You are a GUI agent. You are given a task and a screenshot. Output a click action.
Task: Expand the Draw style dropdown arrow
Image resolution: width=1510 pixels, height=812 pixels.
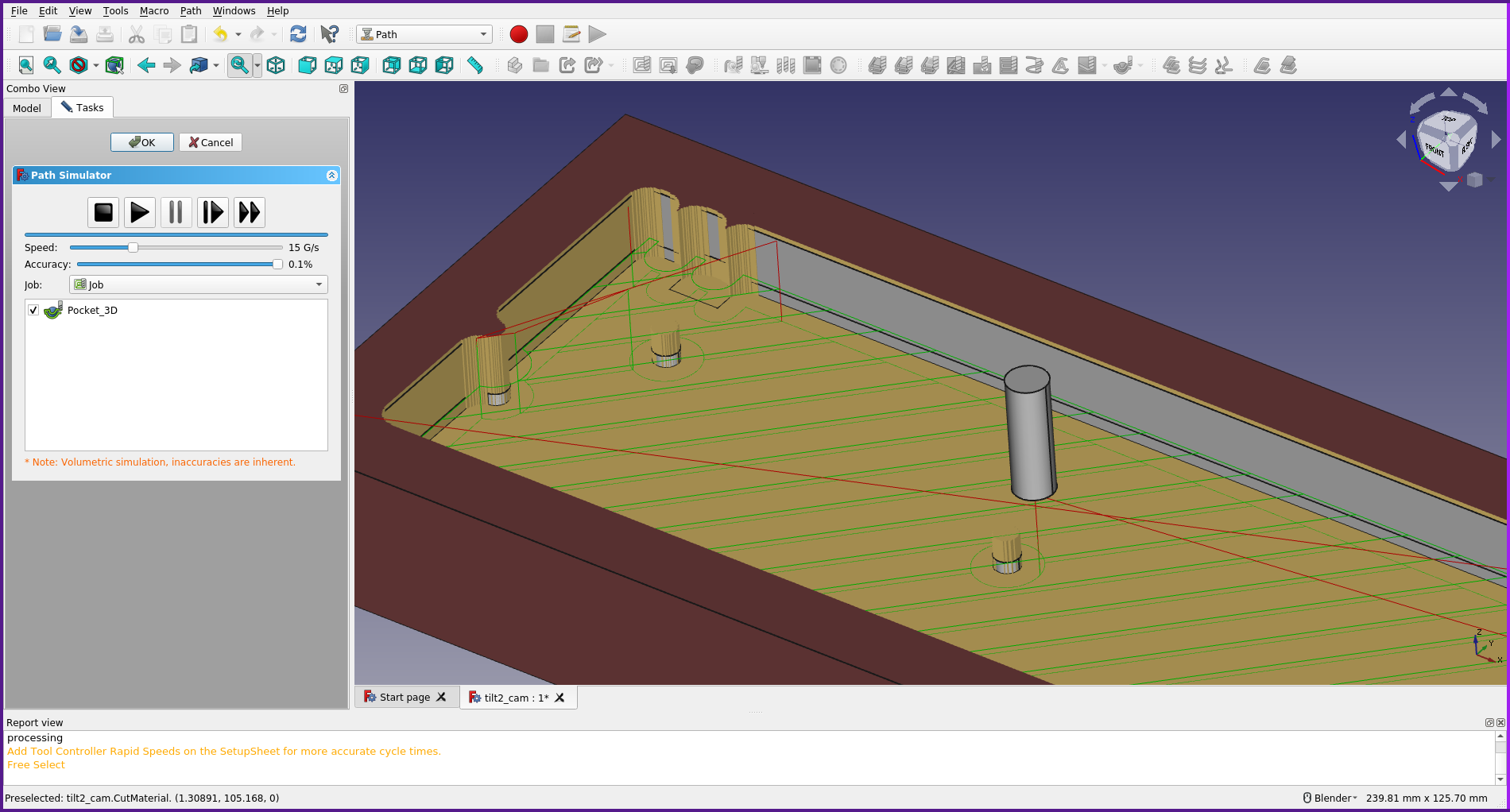pos(96,65)
